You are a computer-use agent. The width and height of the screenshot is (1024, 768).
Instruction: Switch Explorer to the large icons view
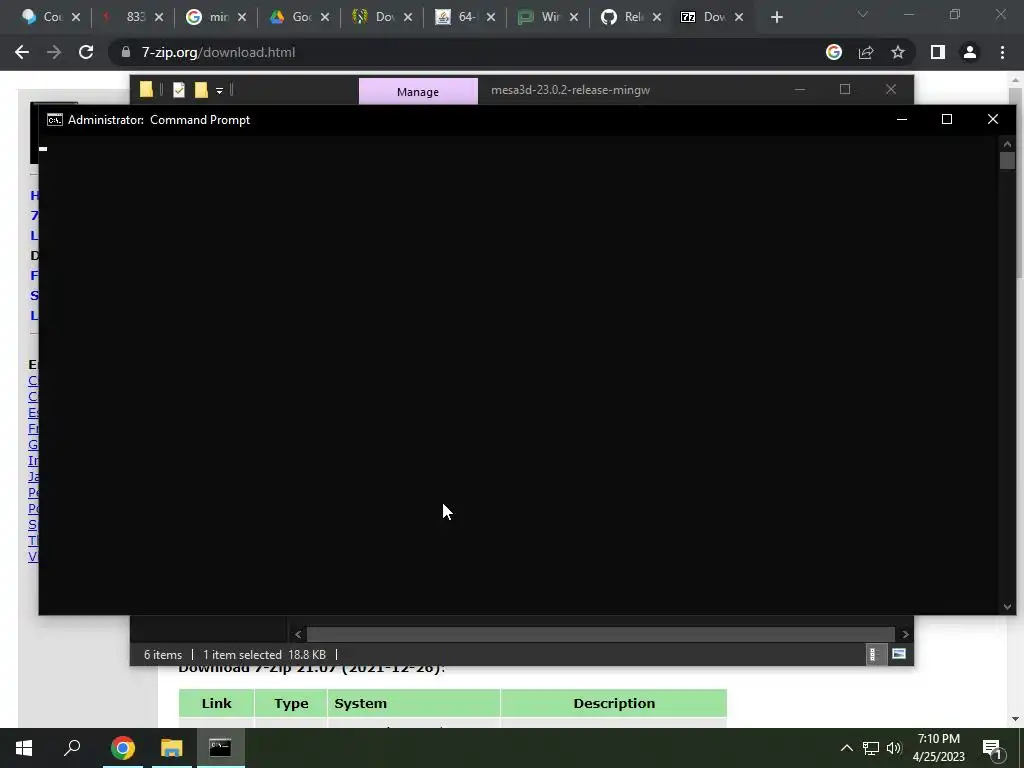pyautogui.click(x=899, y=654)
